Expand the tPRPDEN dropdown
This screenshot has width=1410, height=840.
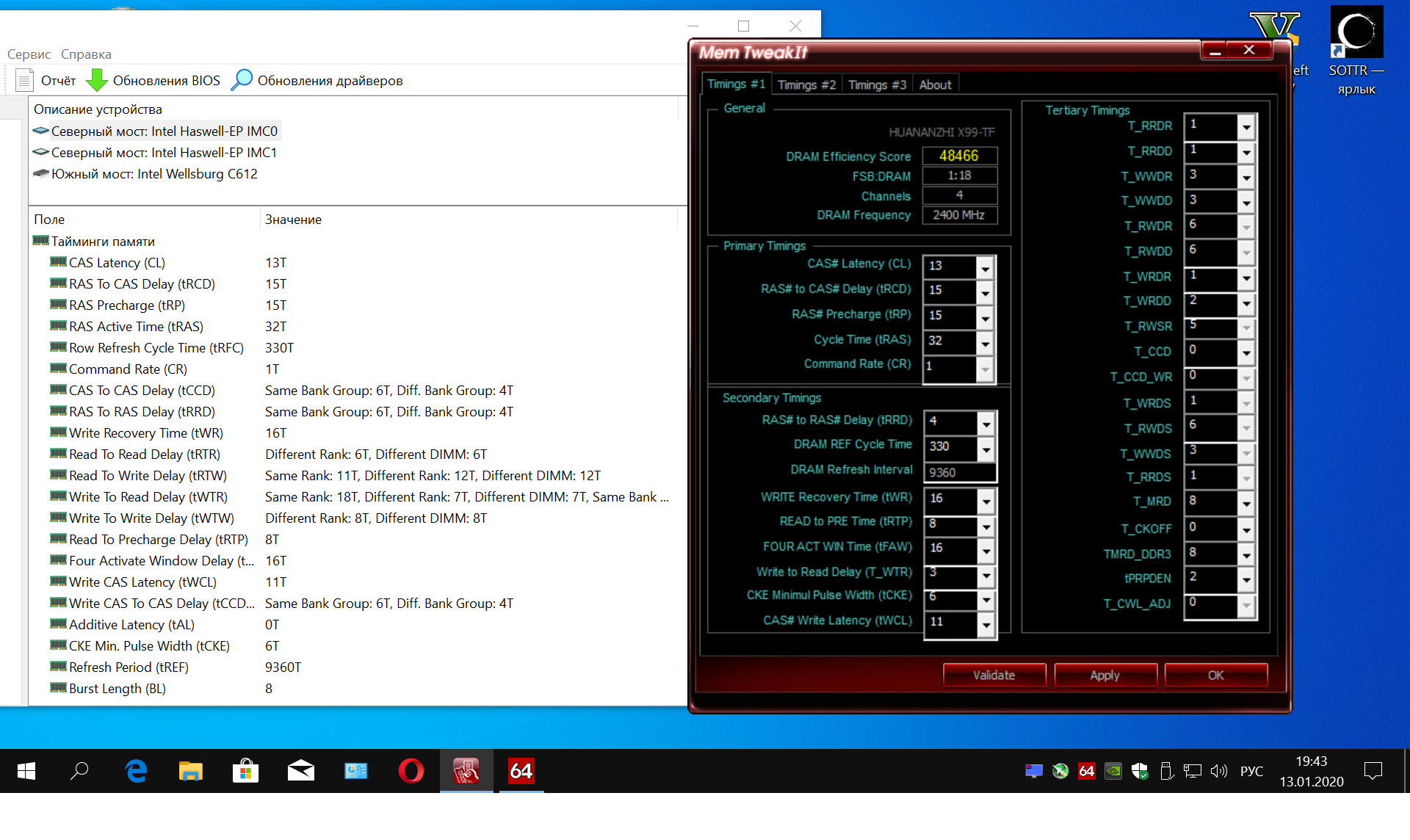(x=1246, y=580)
